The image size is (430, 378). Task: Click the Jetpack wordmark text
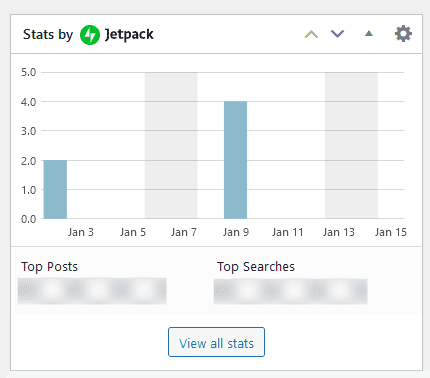coord(129,35)
